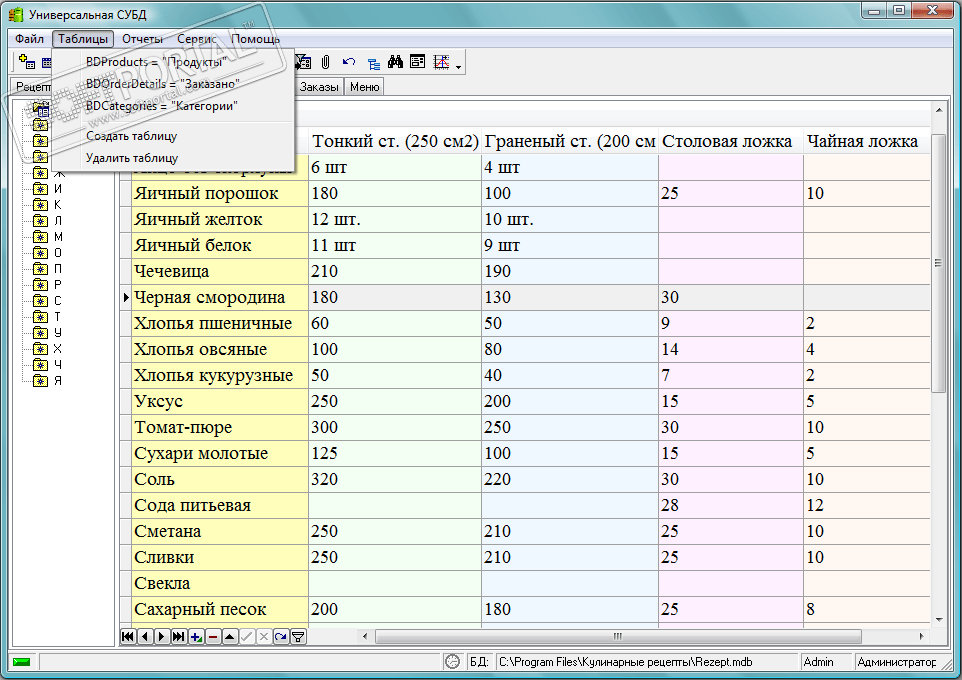Open filter funnel in record navigator
Screen dimensions: 962x680
pos(298,636)
